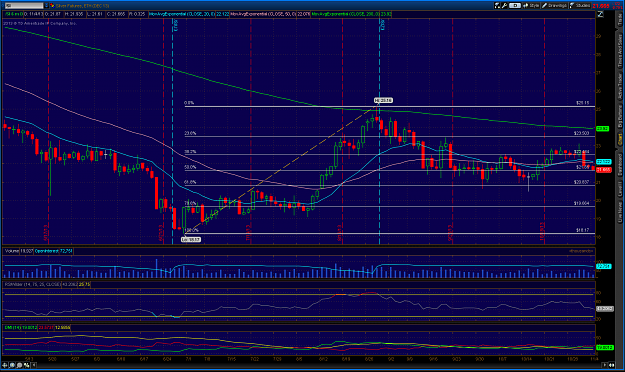Click the 23.6% Fibonacci level label

[190, 133]
